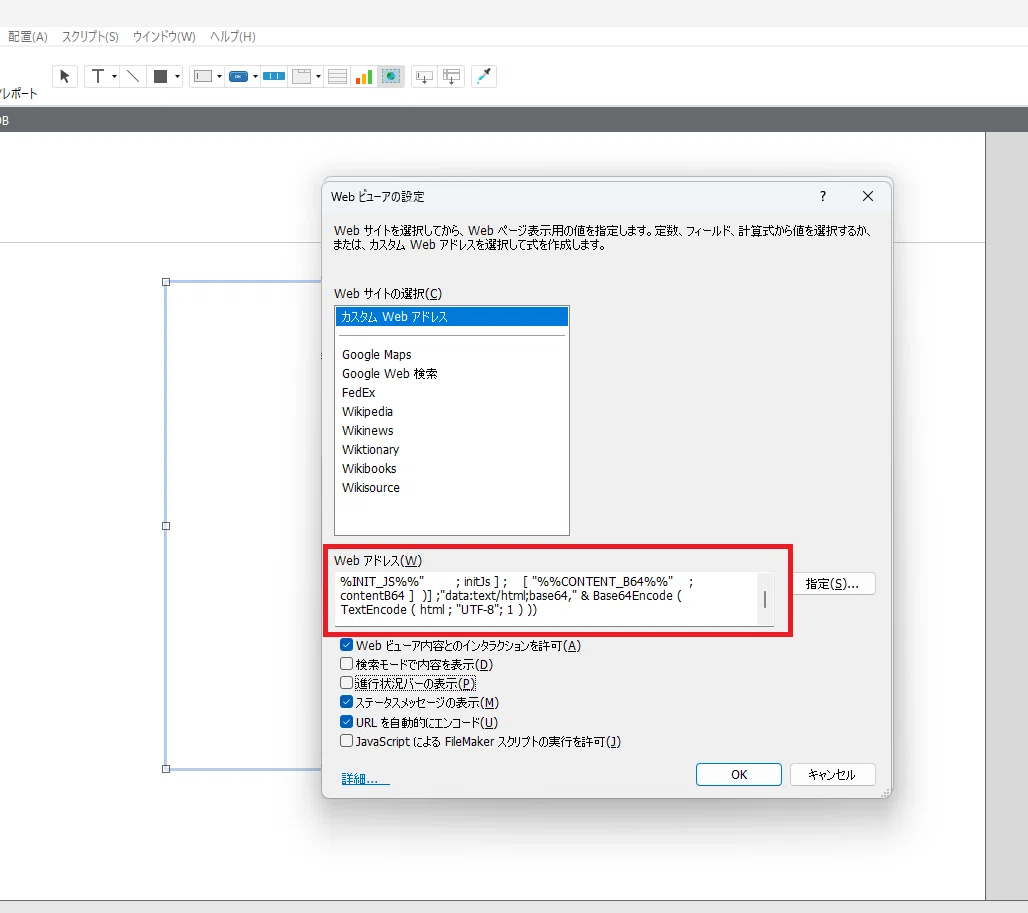
Task: Open Field/Control tool dropdown arrow
Action: 219,77
